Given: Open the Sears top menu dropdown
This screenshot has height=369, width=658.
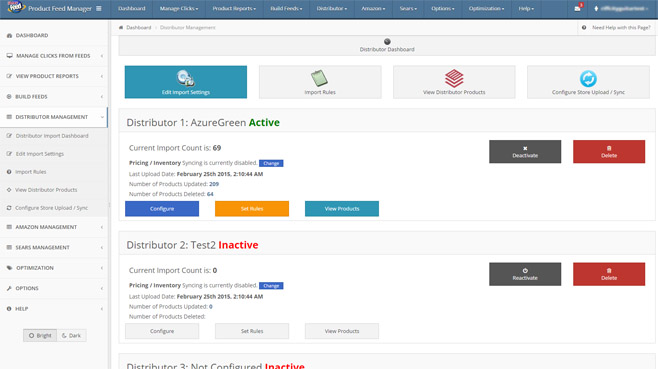Looking at the screenshot, I should click(408, 9).
